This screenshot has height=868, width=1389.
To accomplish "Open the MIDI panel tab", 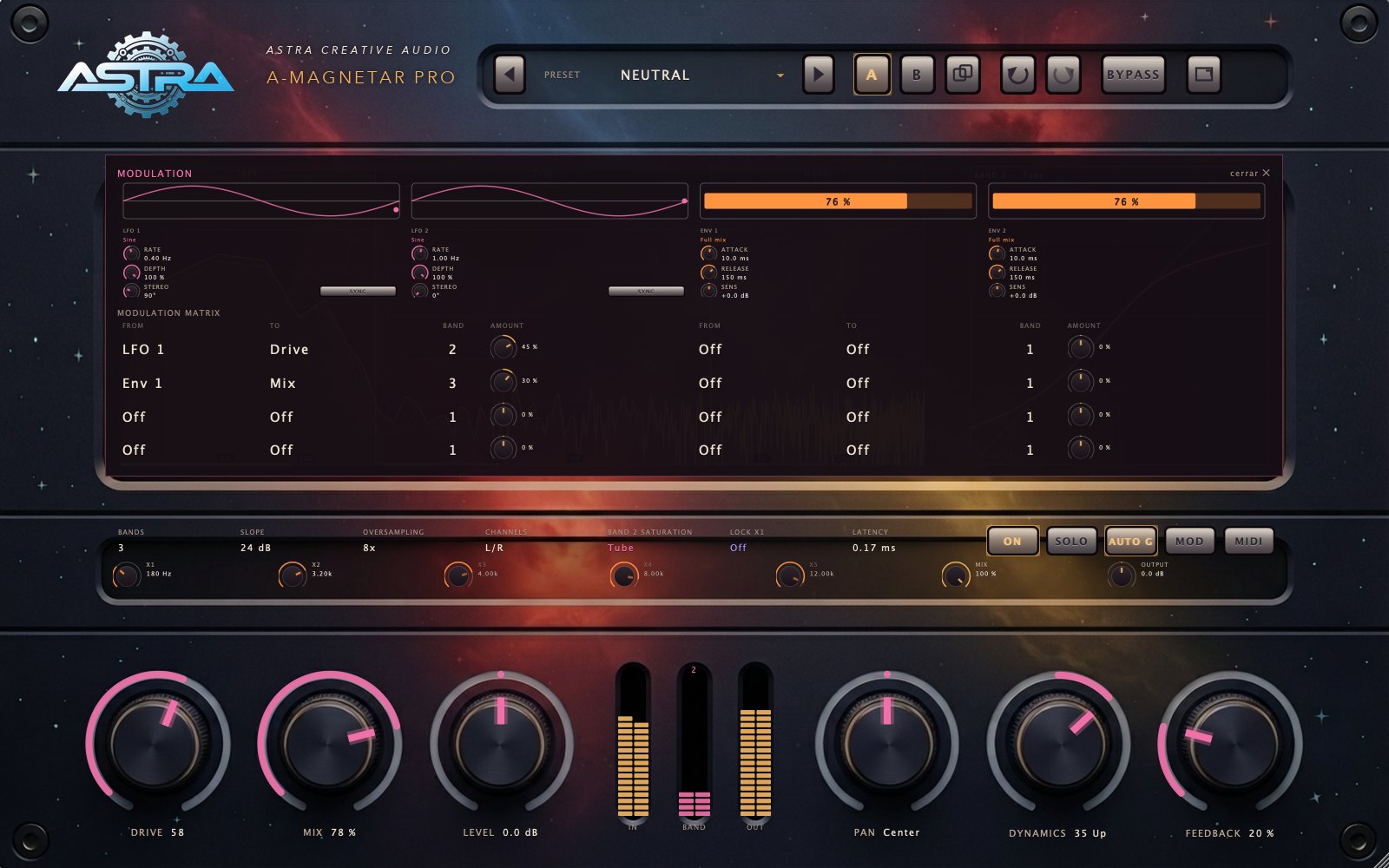I will click(1248, 541).
